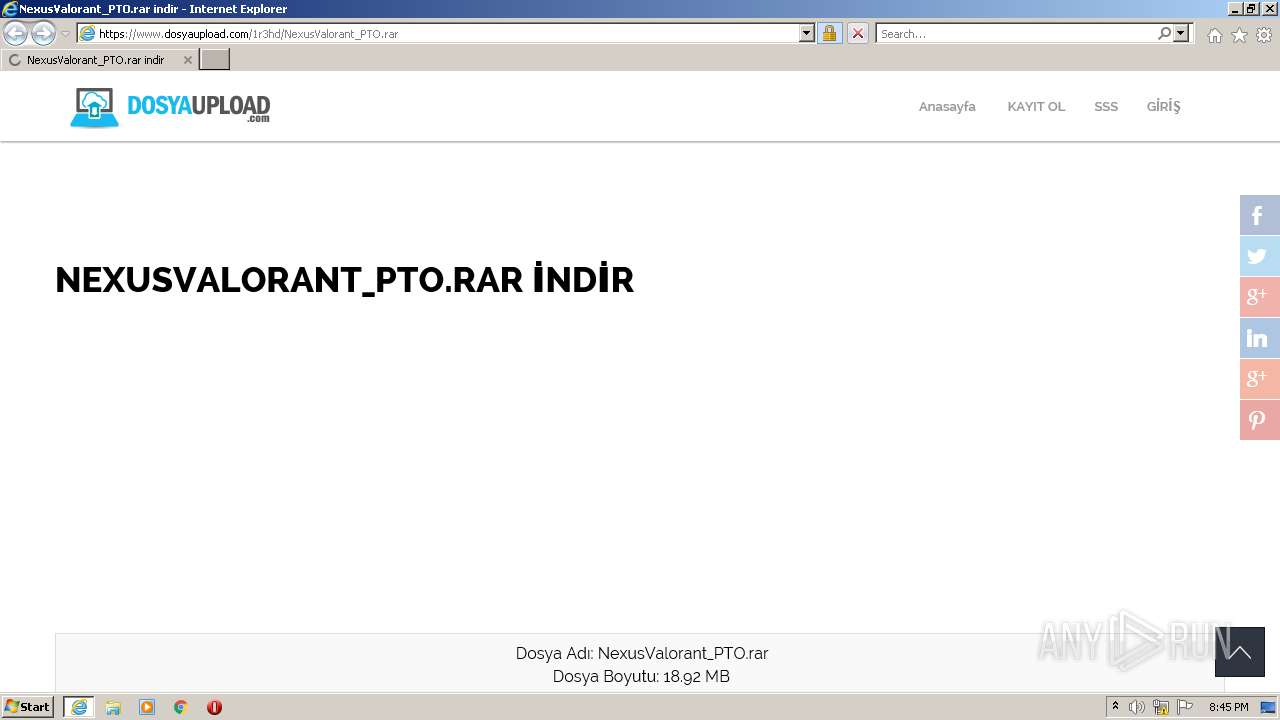The height and width of the screenshot is (720, 1280).
Task: Click the magnifier search icon
Action: coord(1164,34)
